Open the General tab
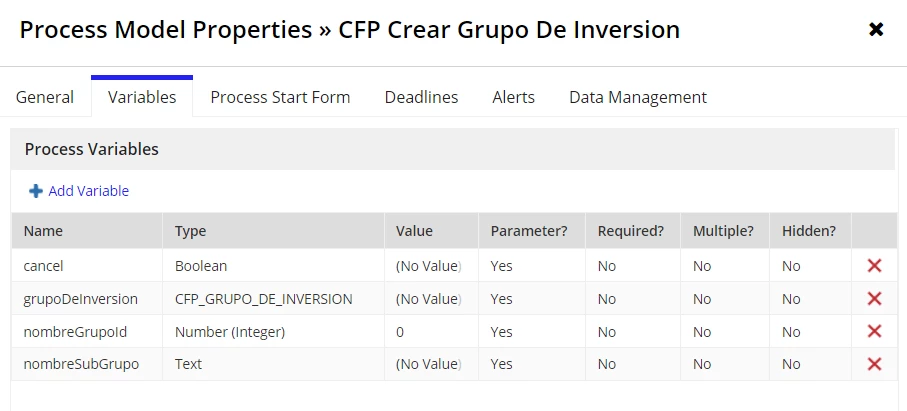Viewport: 907px width, 411px height. [x=45, y=97]
